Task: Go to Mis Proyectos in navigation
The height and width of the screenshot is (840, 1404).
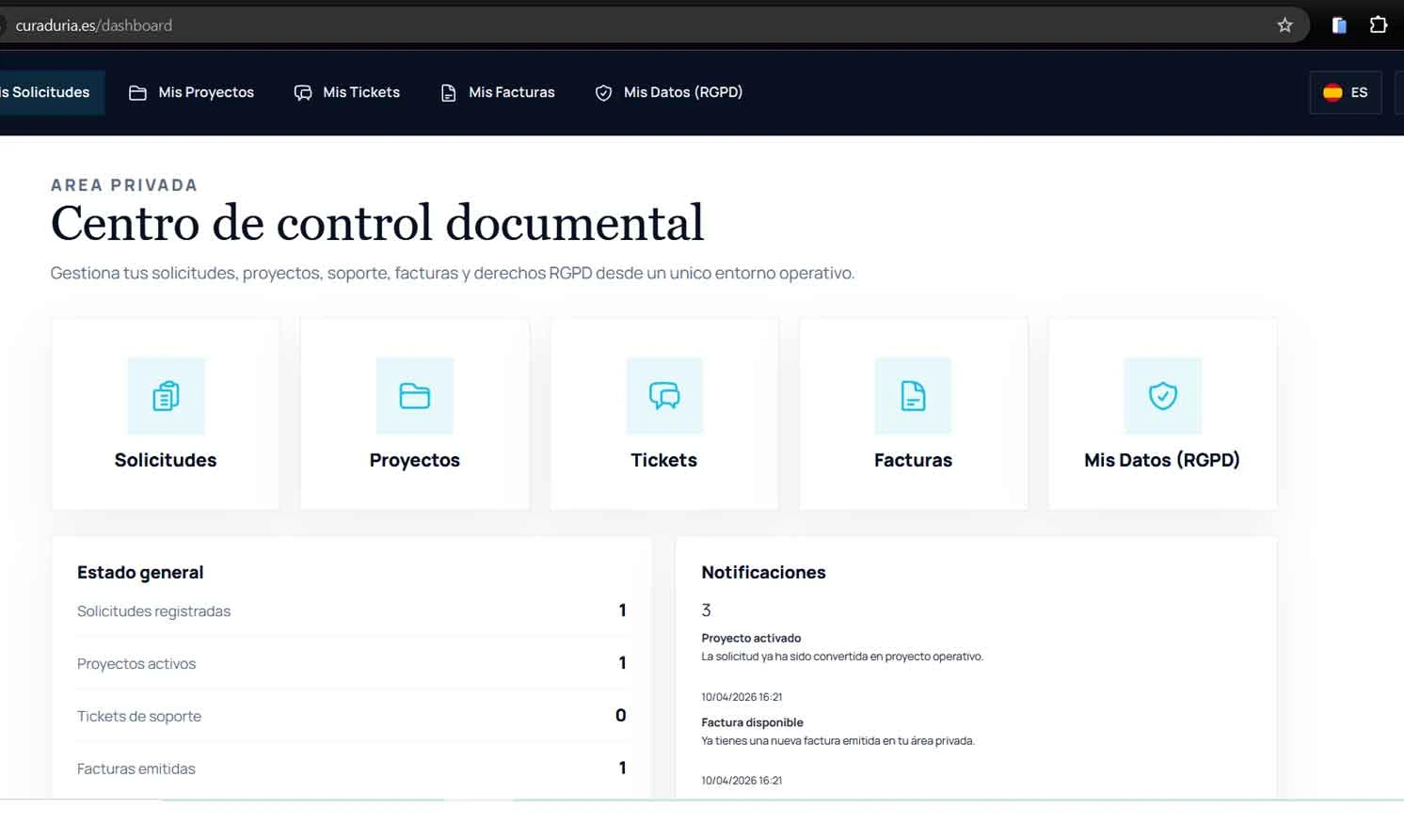Action: pyautogui.click(x=192, y=92)
